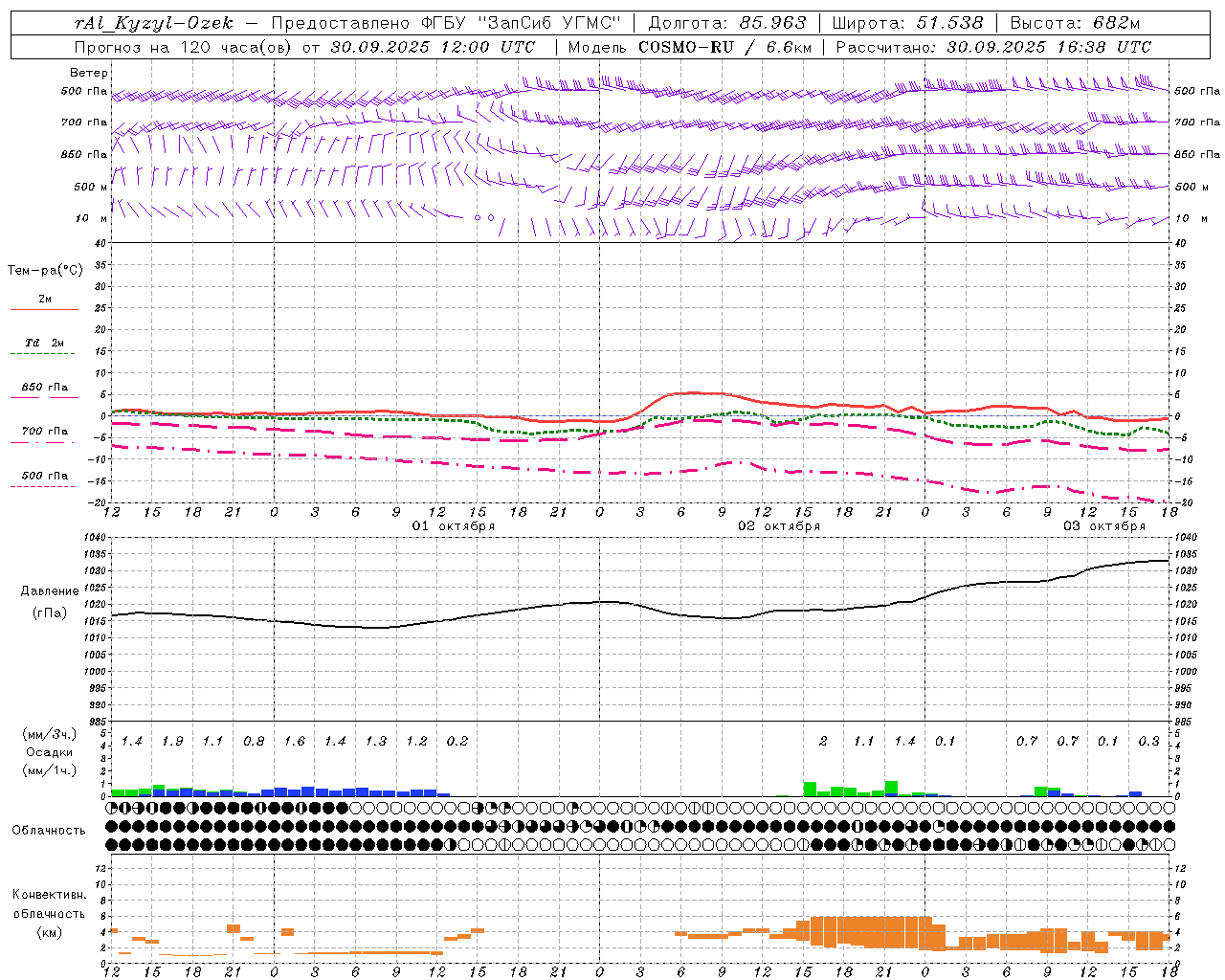Click the (гПа) unit label under Давление
Screen dimensions: 1225x980
[x=50, y=612]
